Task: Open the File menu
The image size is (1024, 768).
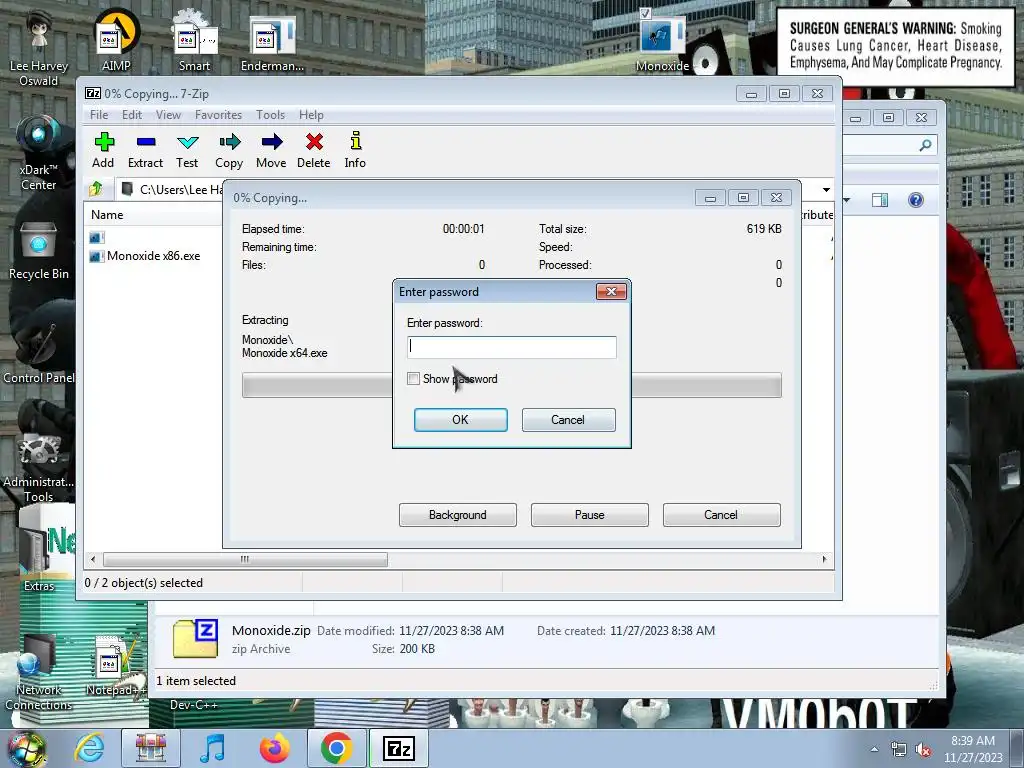Action: (99, 115)
